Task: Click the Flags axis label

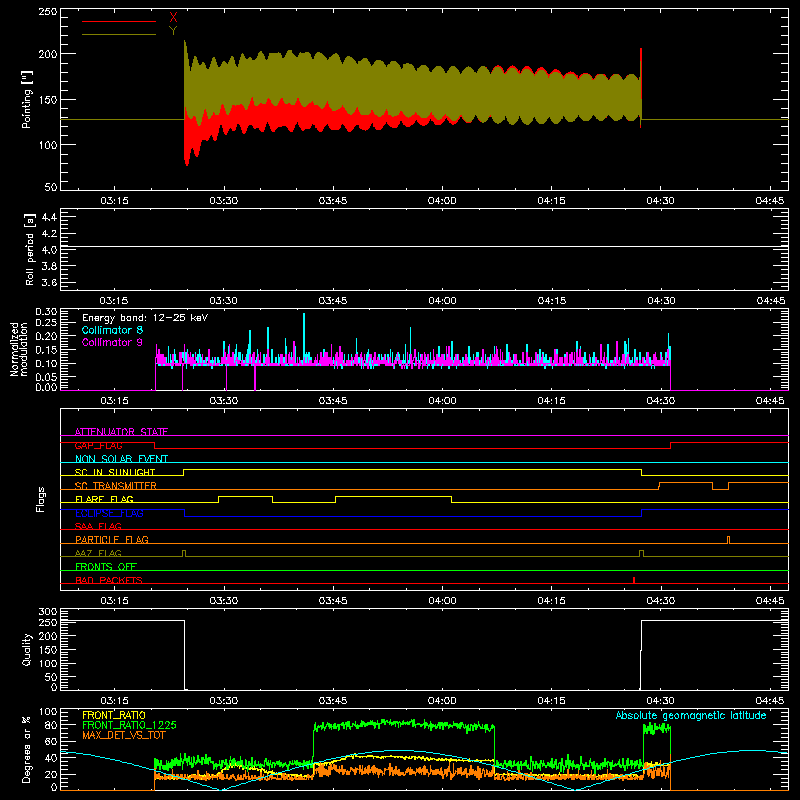Action: [x=40, y=499]
